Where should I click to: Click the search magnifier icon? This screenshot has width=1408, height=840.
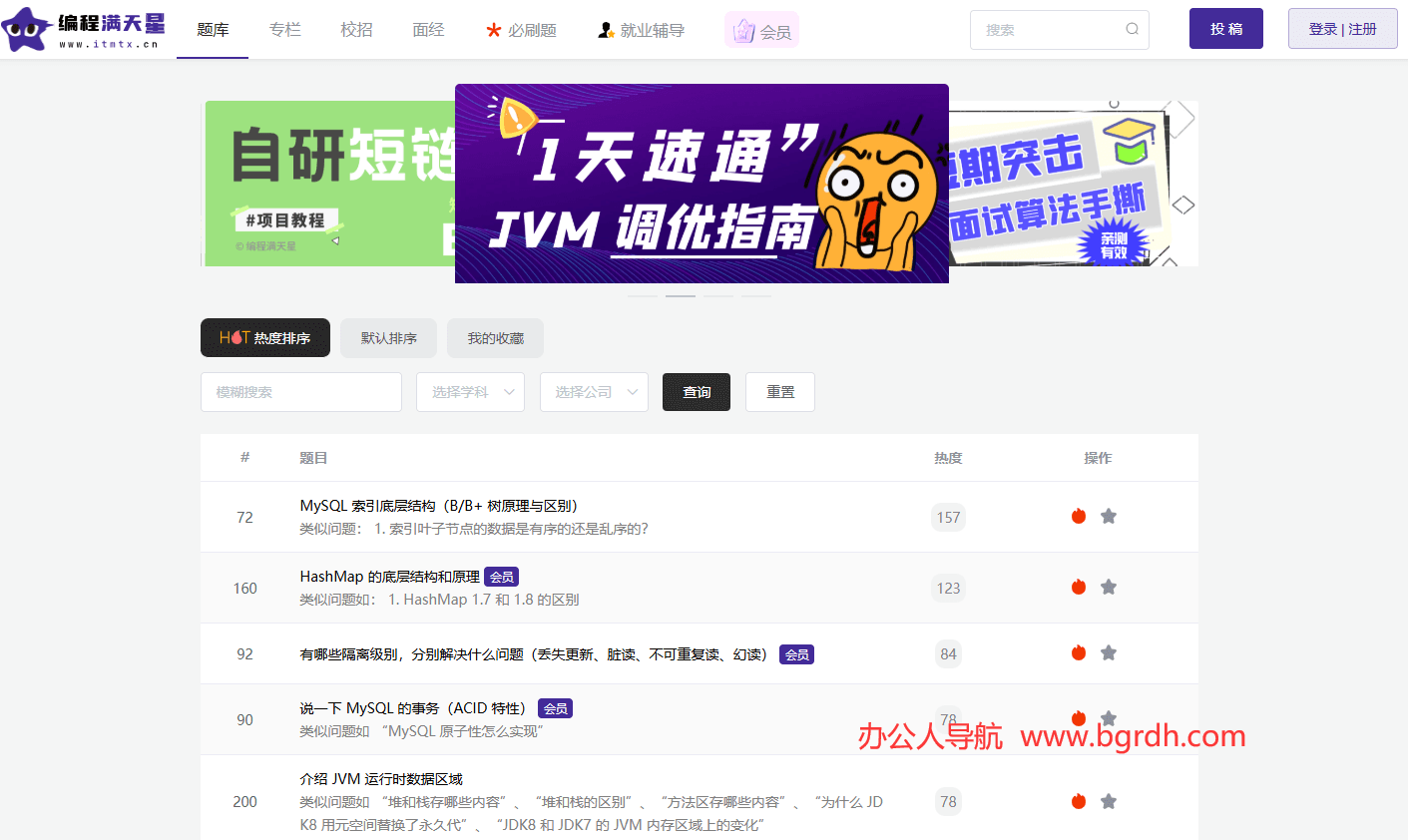(x=1132, y=29)
